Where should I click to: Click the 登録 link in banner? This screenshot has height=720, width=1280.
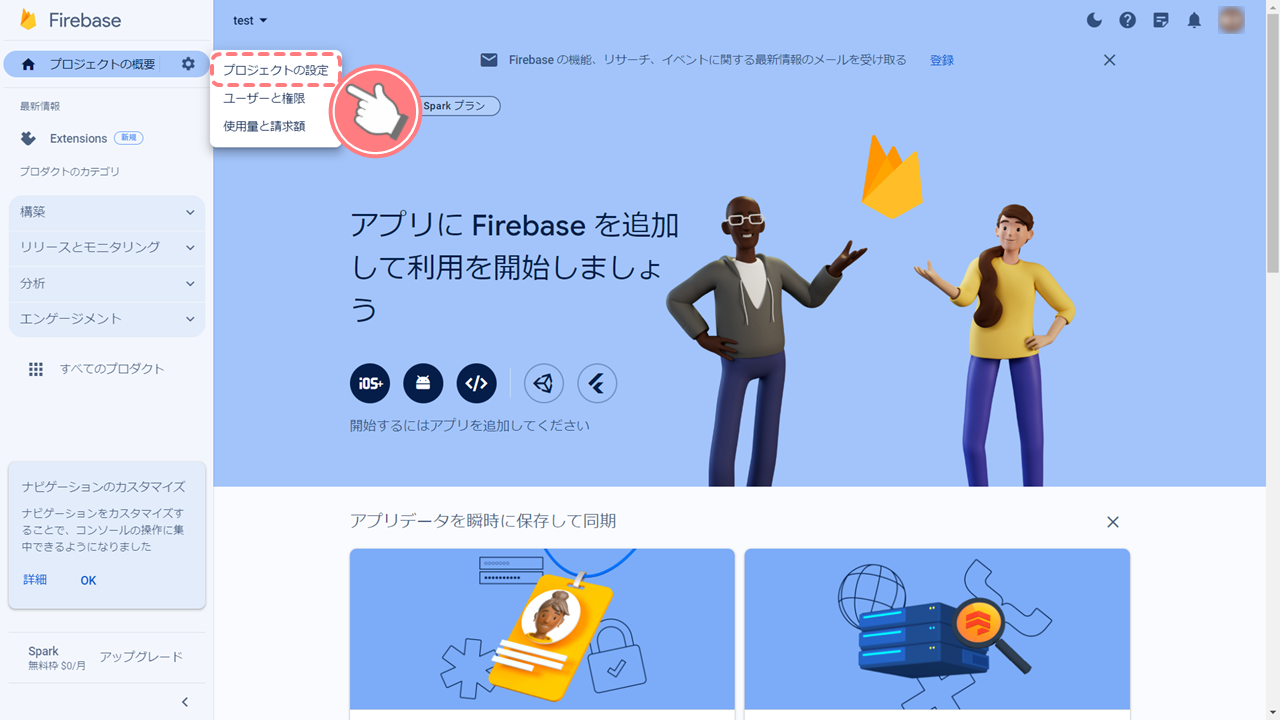942,60
